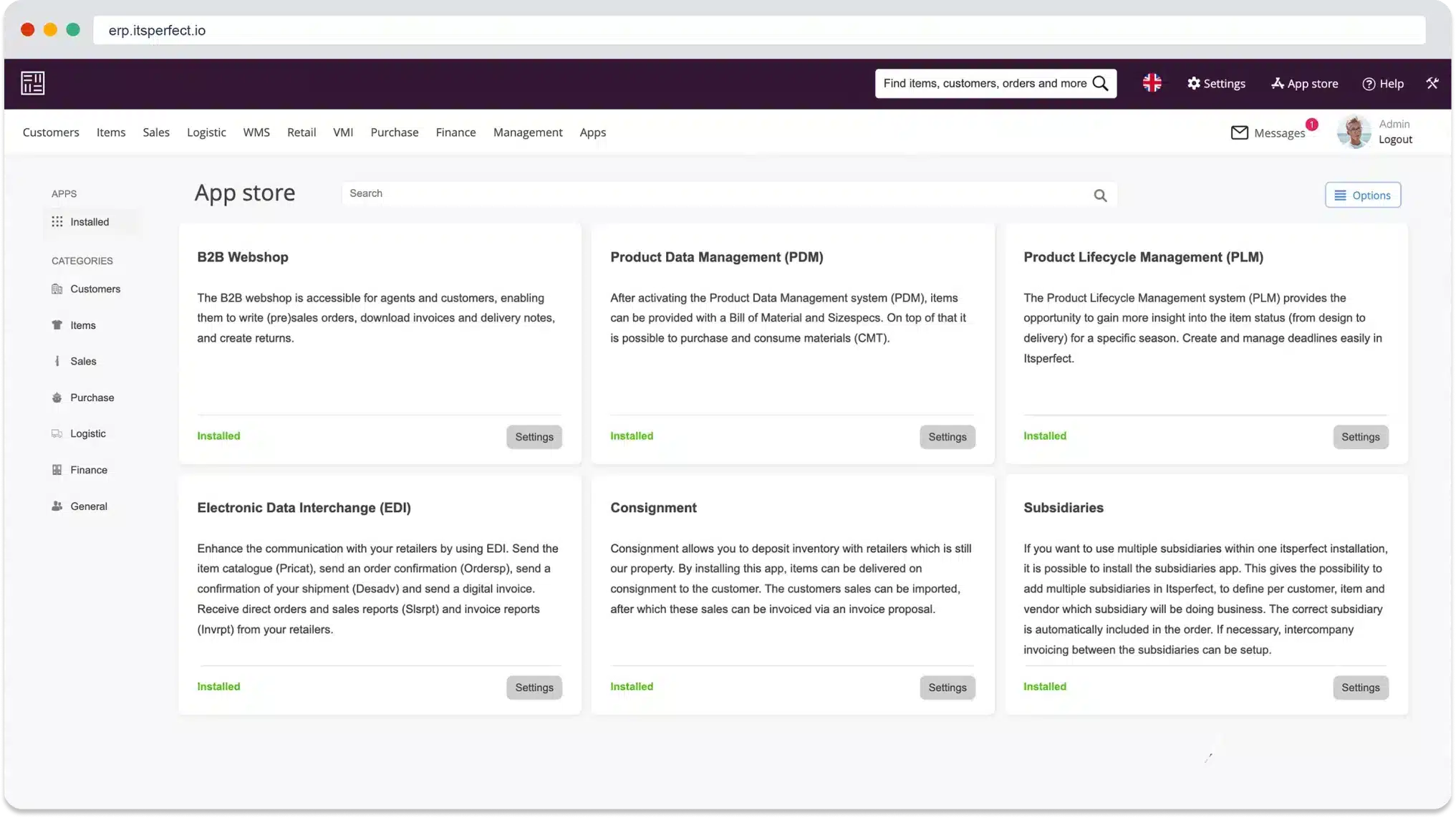Open the WMS menu
This screenshot has width=1456, height=818.
tap(256, 133)
